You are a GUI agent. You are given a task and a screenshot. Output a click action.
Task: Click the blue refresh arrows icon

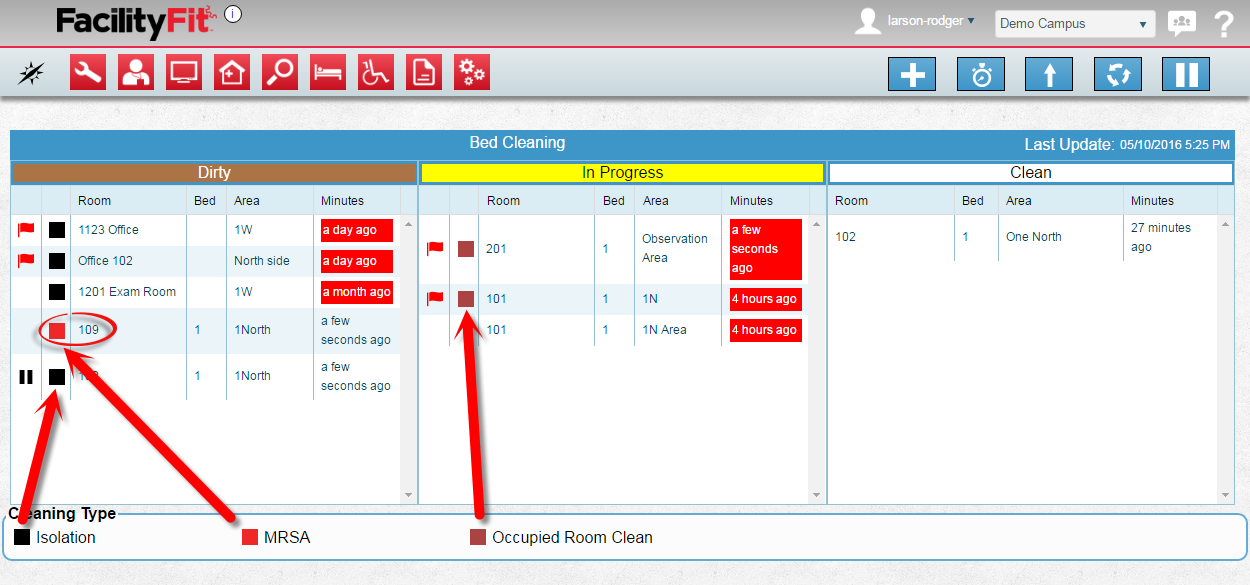(1117, 75)
